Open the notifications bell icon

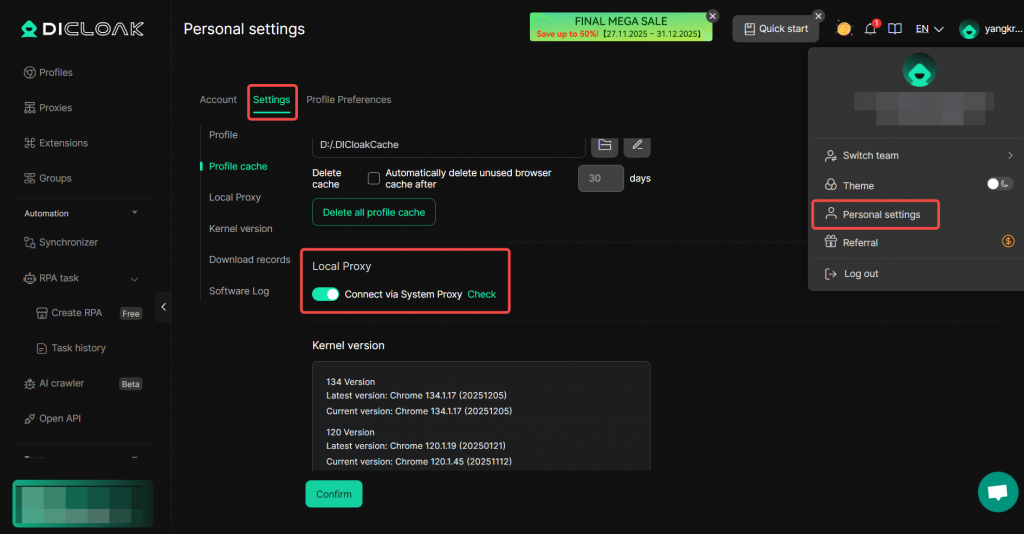tap(870, 29)
